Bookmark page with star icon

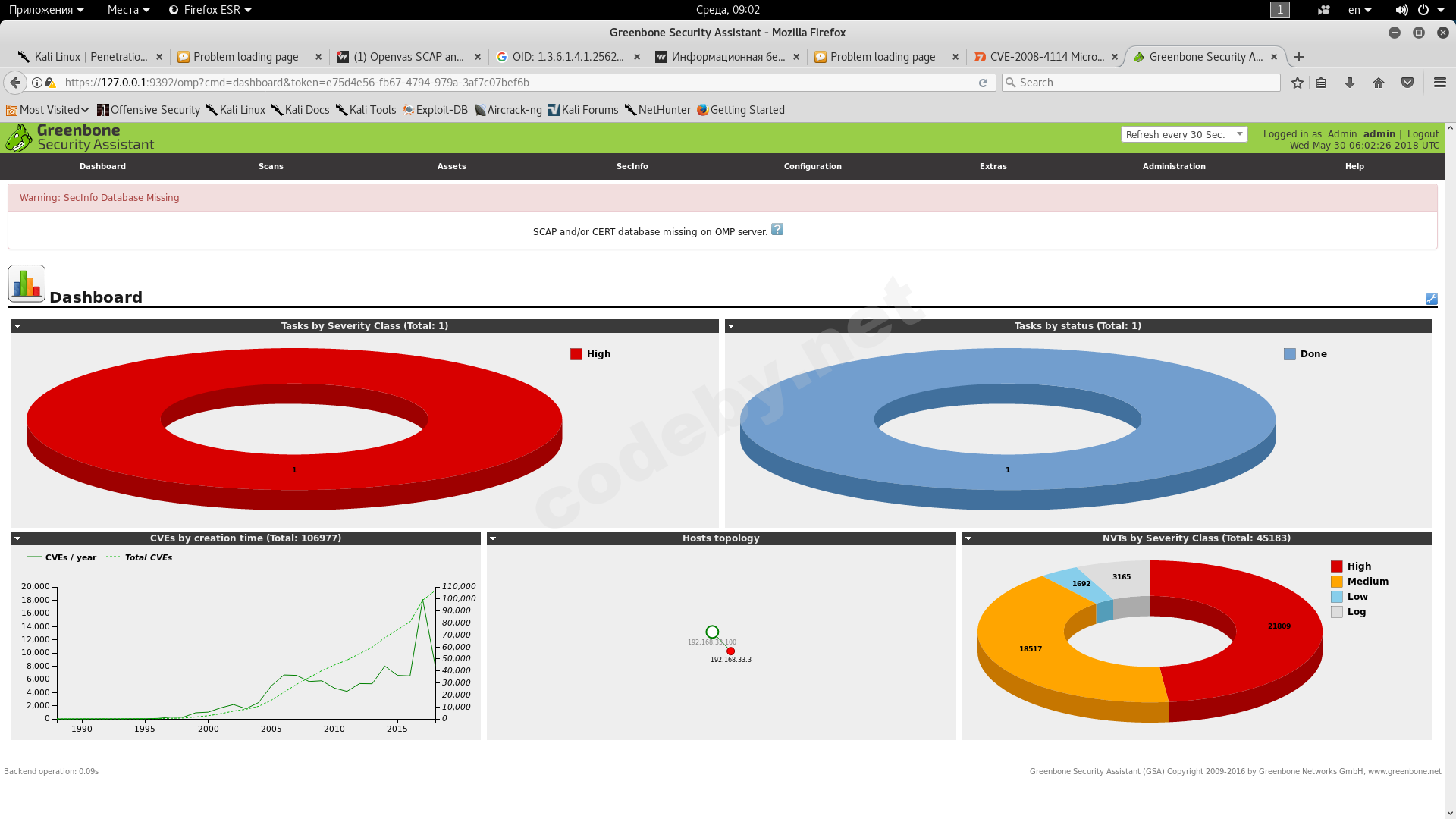(x=1298, y=83)
